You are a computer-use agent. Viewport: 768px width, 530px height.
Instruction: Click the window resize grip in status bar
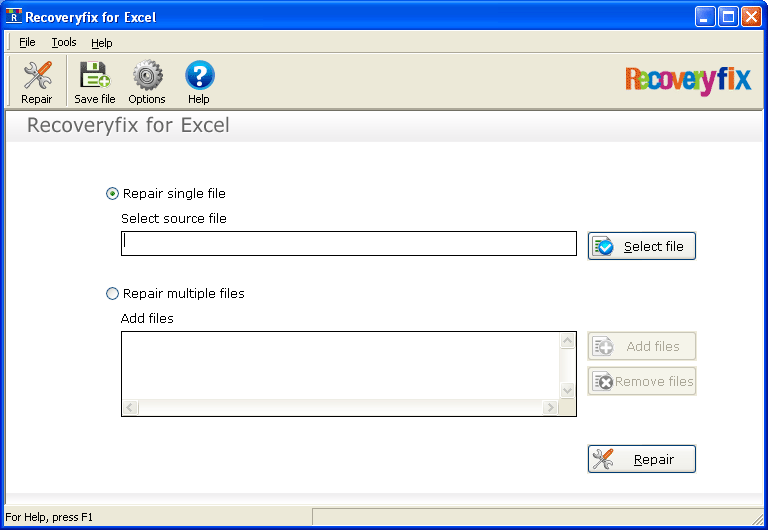[758, 518]
